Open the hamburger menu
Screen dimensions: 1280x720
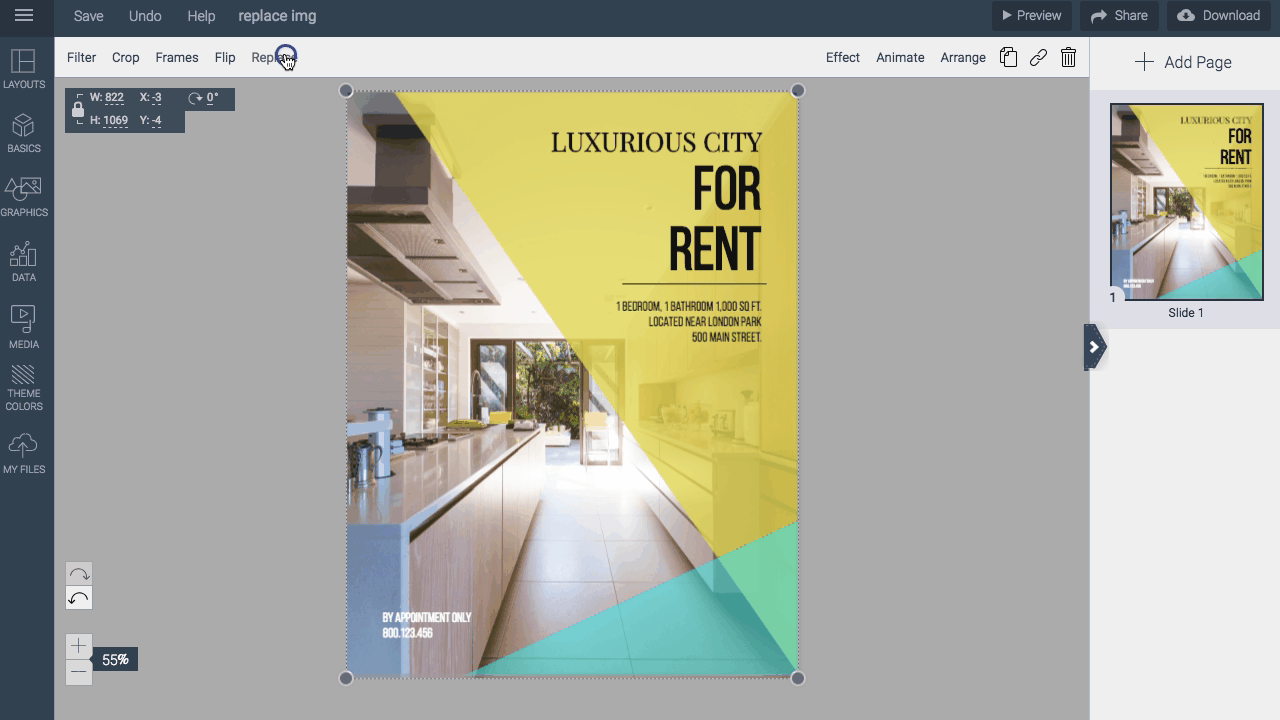24,16
